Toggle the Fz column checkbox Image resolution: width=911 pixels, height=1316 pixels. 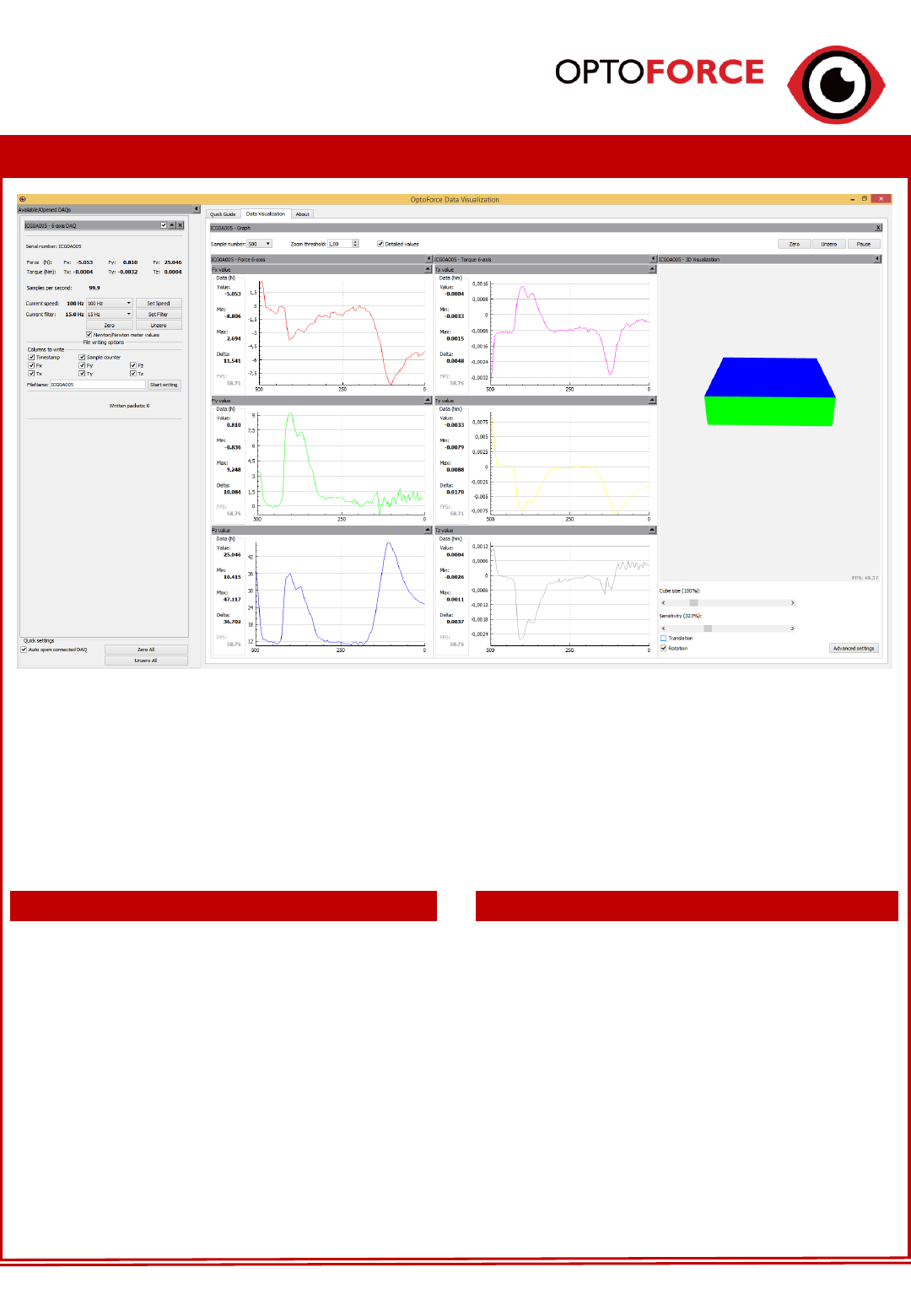coord(132,365)
